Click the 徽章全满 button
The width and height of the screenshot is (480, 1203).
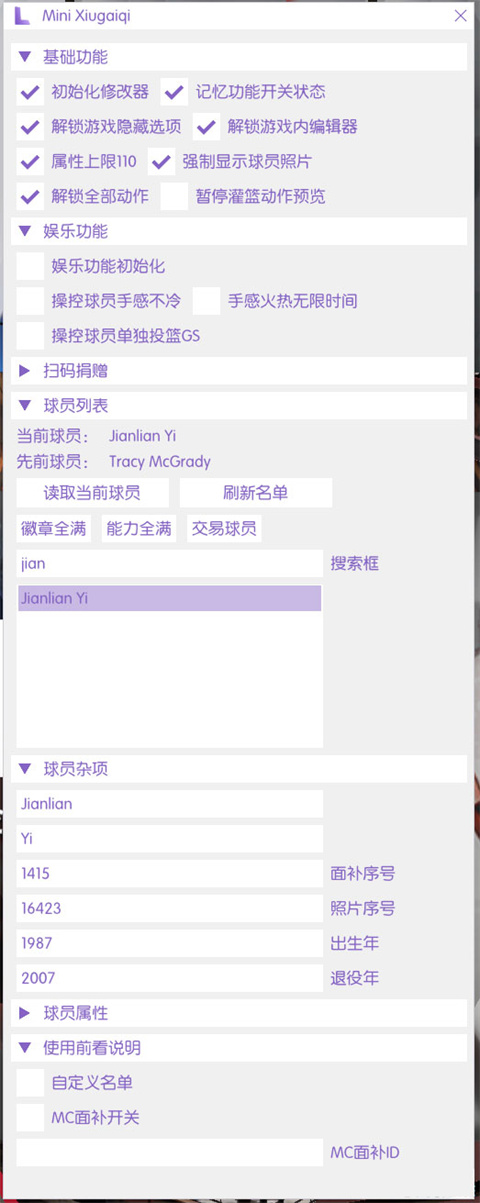(x=54, y=528)
